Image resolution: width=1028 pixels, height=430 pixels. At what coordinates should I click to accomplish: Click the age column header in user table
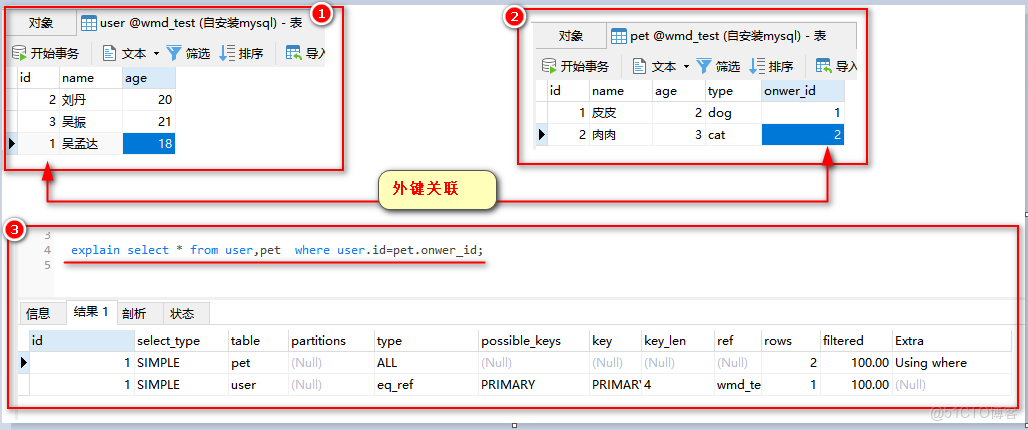click(x=149, y=78)
